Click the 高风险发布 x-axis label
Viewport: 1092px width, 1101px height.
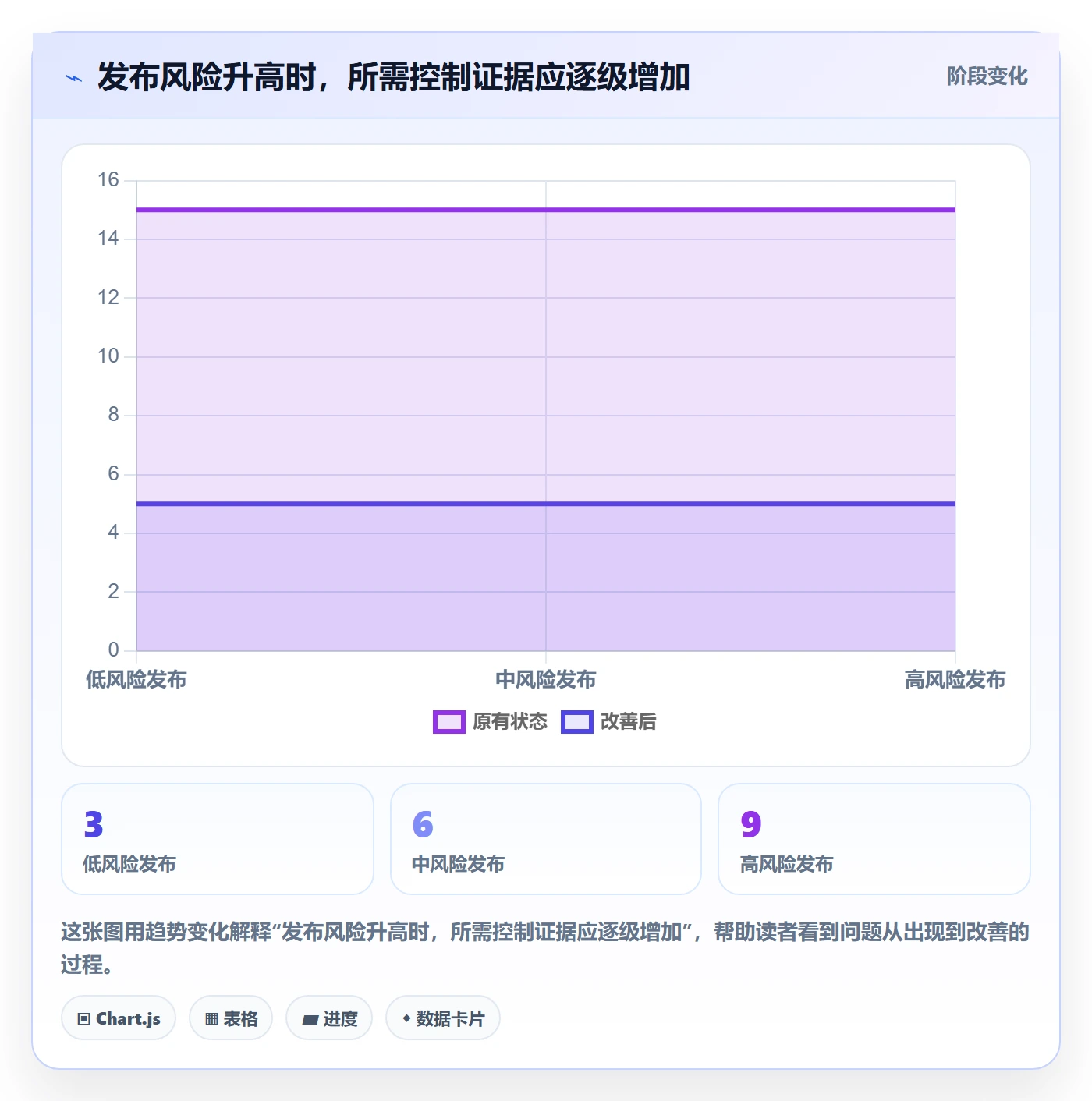[x=955, y=680]
